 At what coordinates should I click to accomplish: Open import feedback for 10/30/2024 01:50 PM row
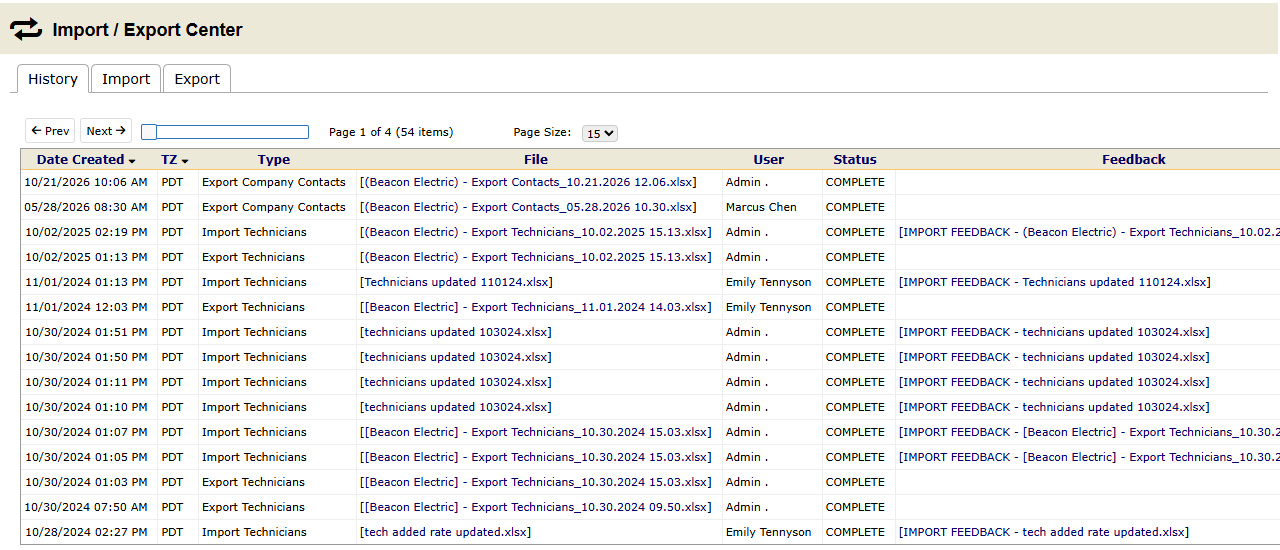1054,357
